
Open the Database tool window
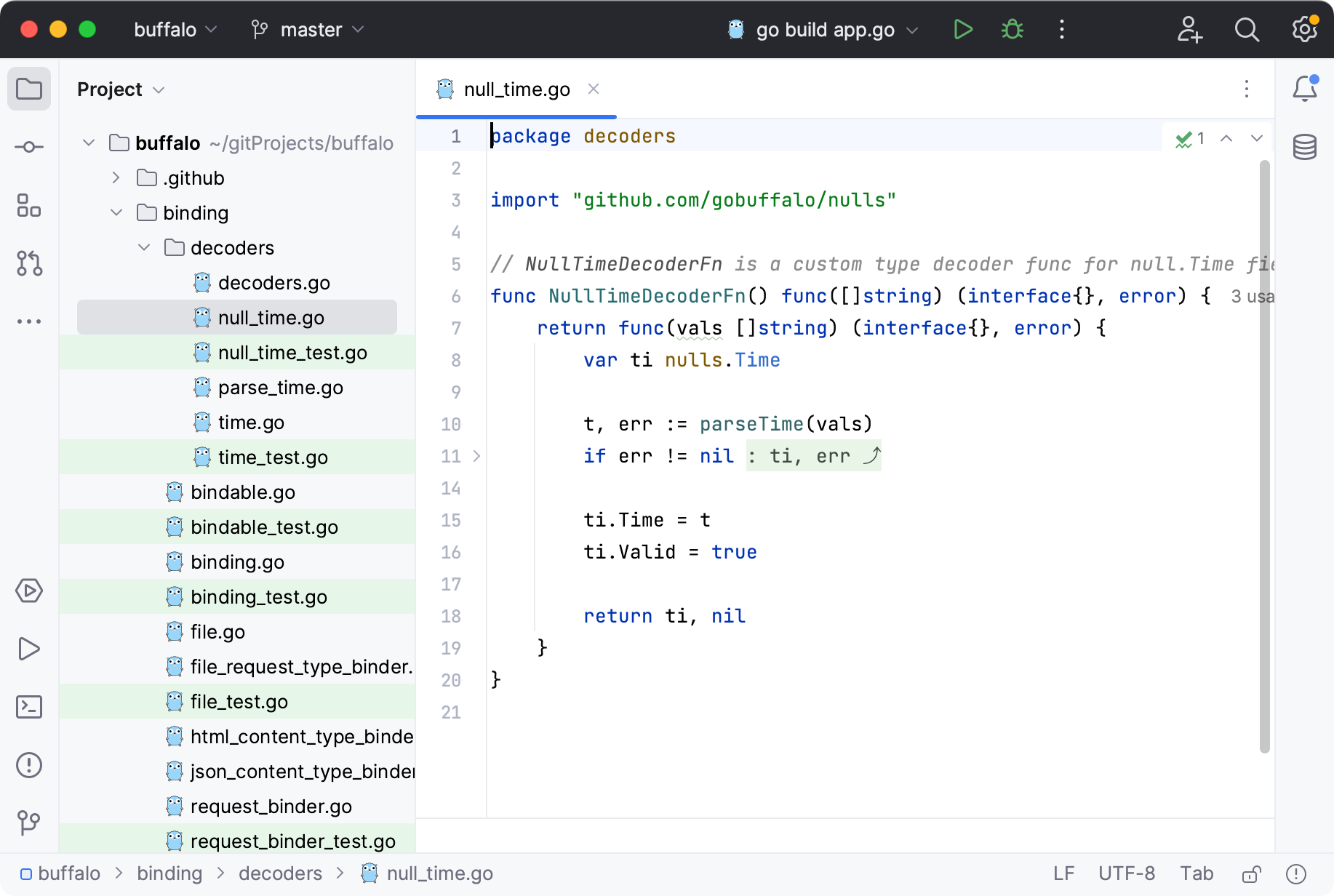click(1304, 148)
